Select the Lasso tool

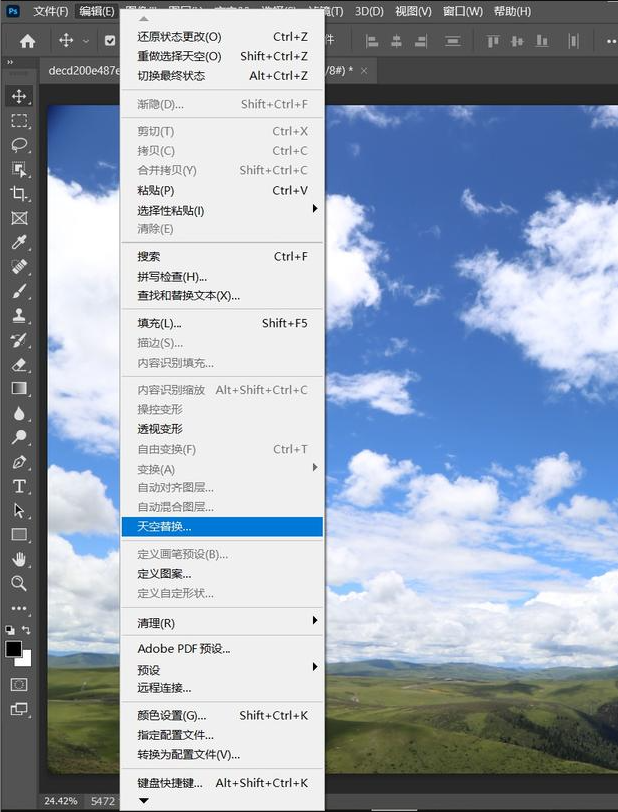point(19,145)
